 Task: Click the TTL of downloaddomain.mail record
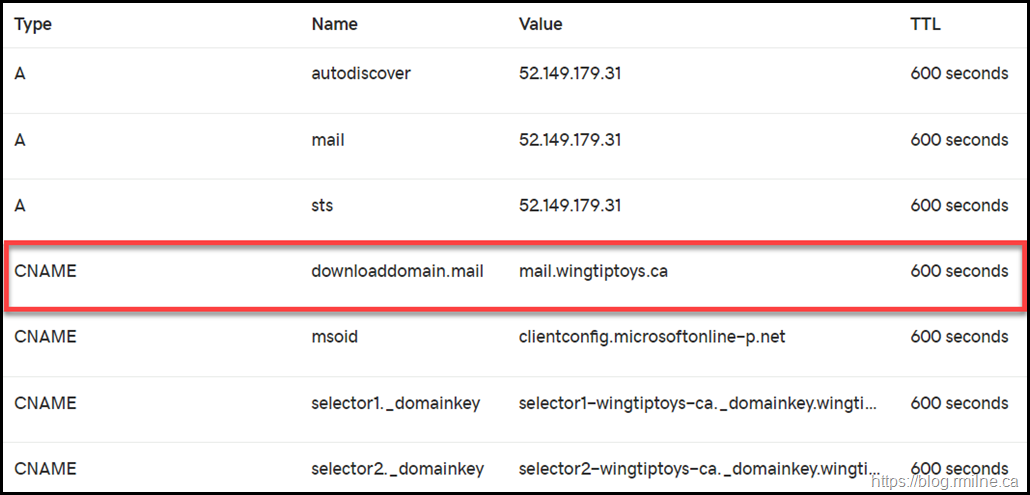(959, 272)
